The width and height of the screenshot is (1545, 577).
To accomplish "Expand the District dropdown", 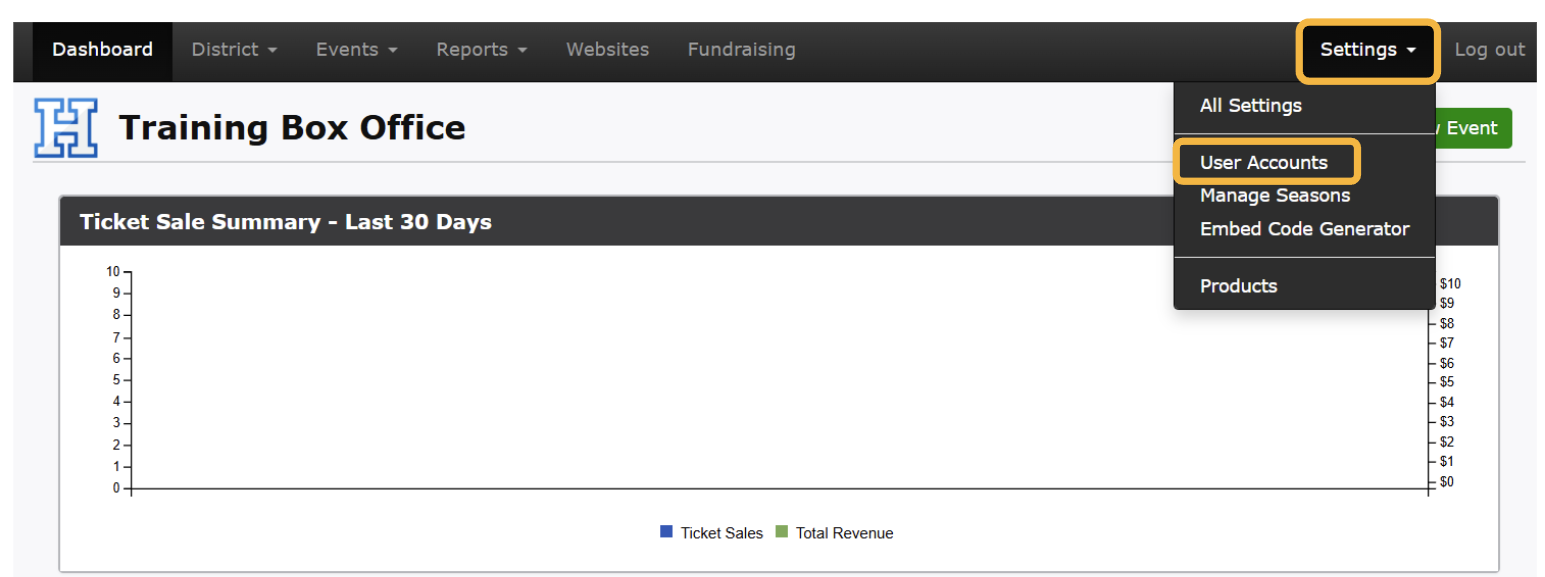I will coord(234,50).
